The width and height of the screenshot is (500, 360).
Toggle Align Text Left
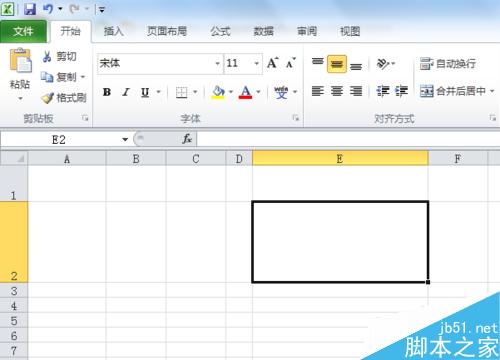[318, 91]
